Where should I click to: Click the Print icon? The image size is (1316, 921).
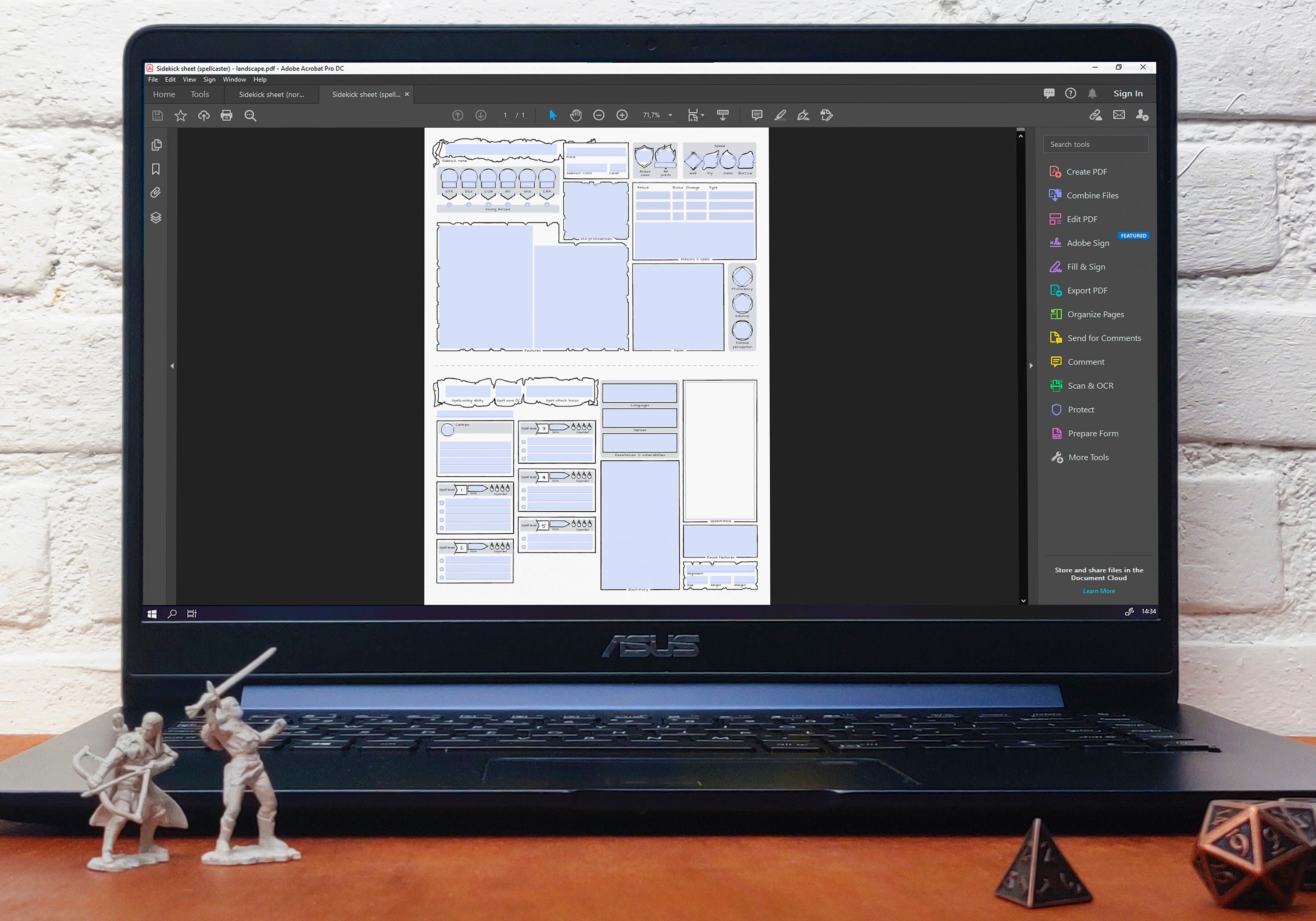coord(226,116)
